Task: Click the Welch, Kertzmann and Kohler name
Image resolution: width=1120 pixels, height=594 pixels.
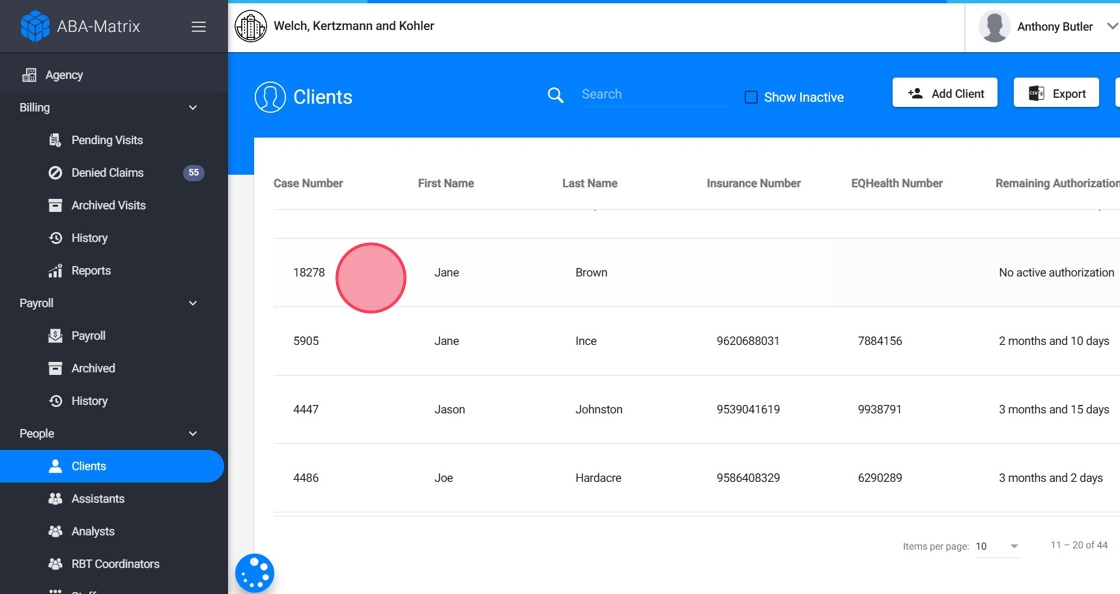Action: [x=354, y=26]
